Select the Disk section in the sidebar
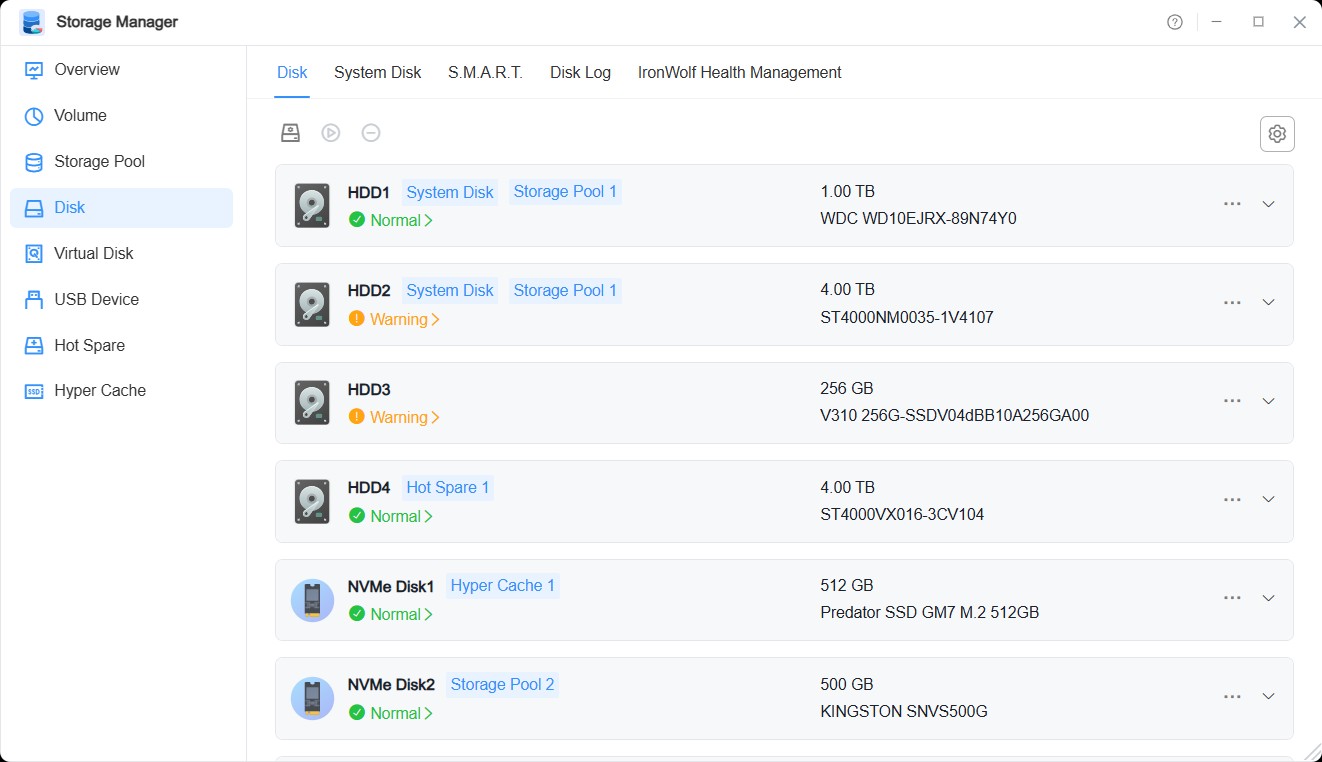This screenshot has height=762, width=1322. point(70,207)
